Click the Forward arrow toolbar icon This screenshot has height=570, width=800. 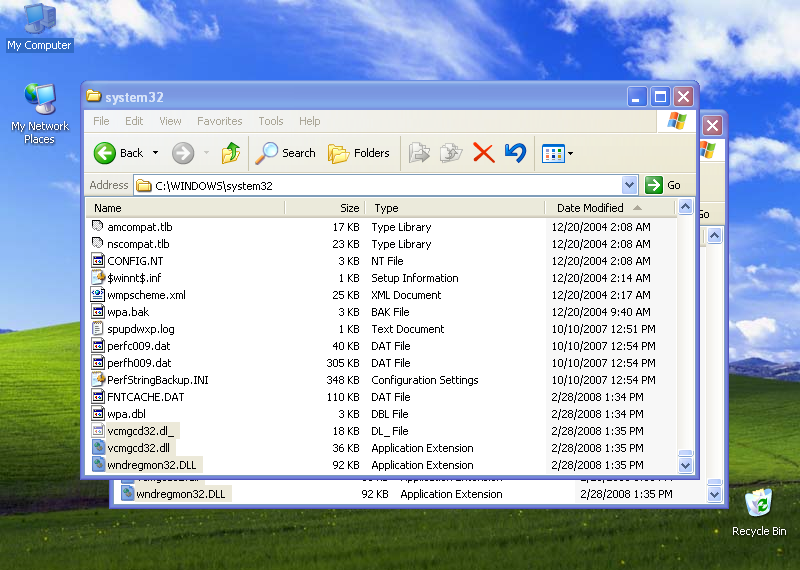(183, 153)
